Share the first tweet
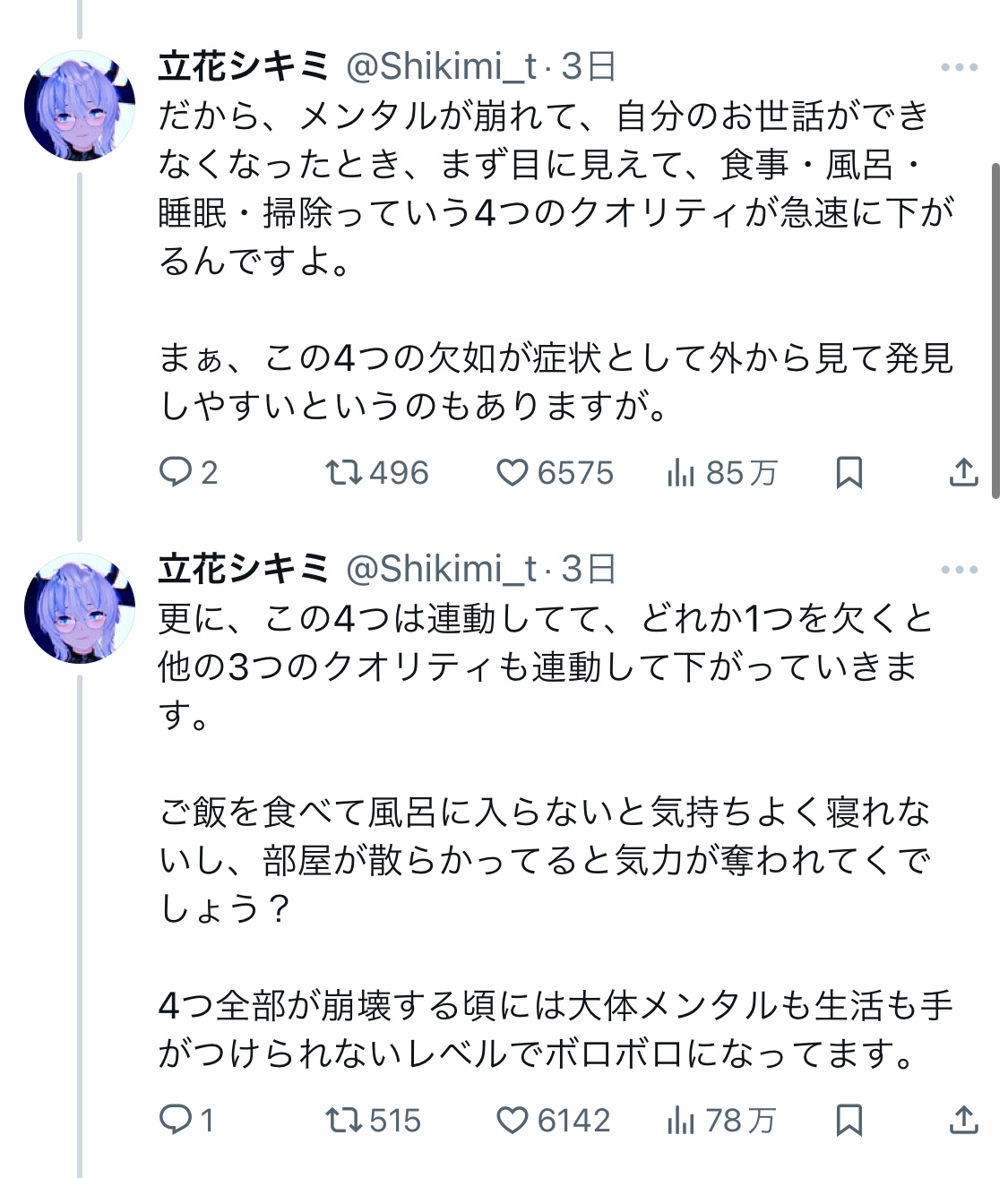Image resolution: width=1008 pixels, height=1178 pixels. [963, 472]
